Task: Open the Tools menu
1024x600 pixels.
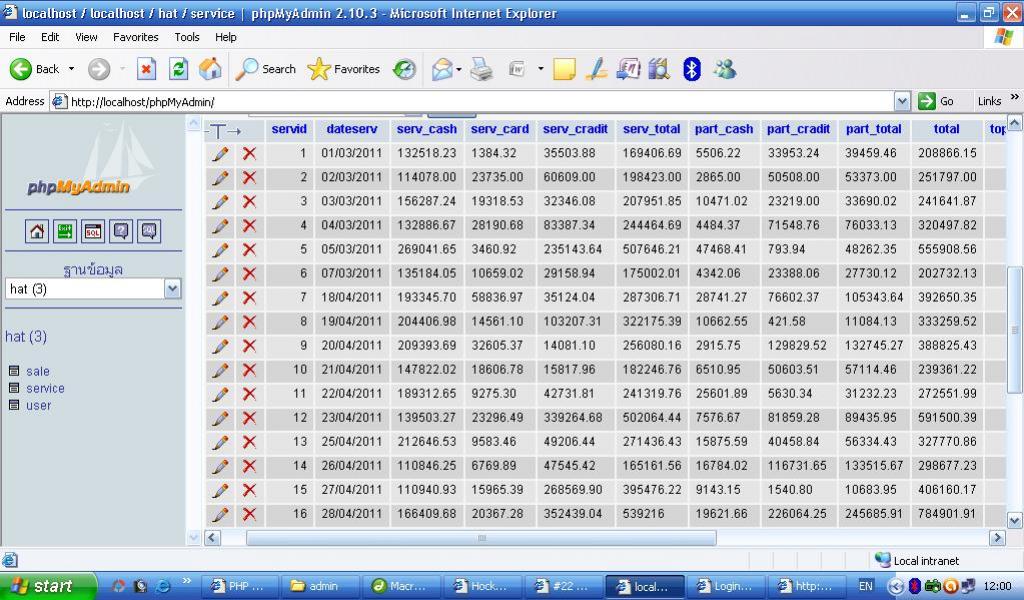Action: (187, 37)
